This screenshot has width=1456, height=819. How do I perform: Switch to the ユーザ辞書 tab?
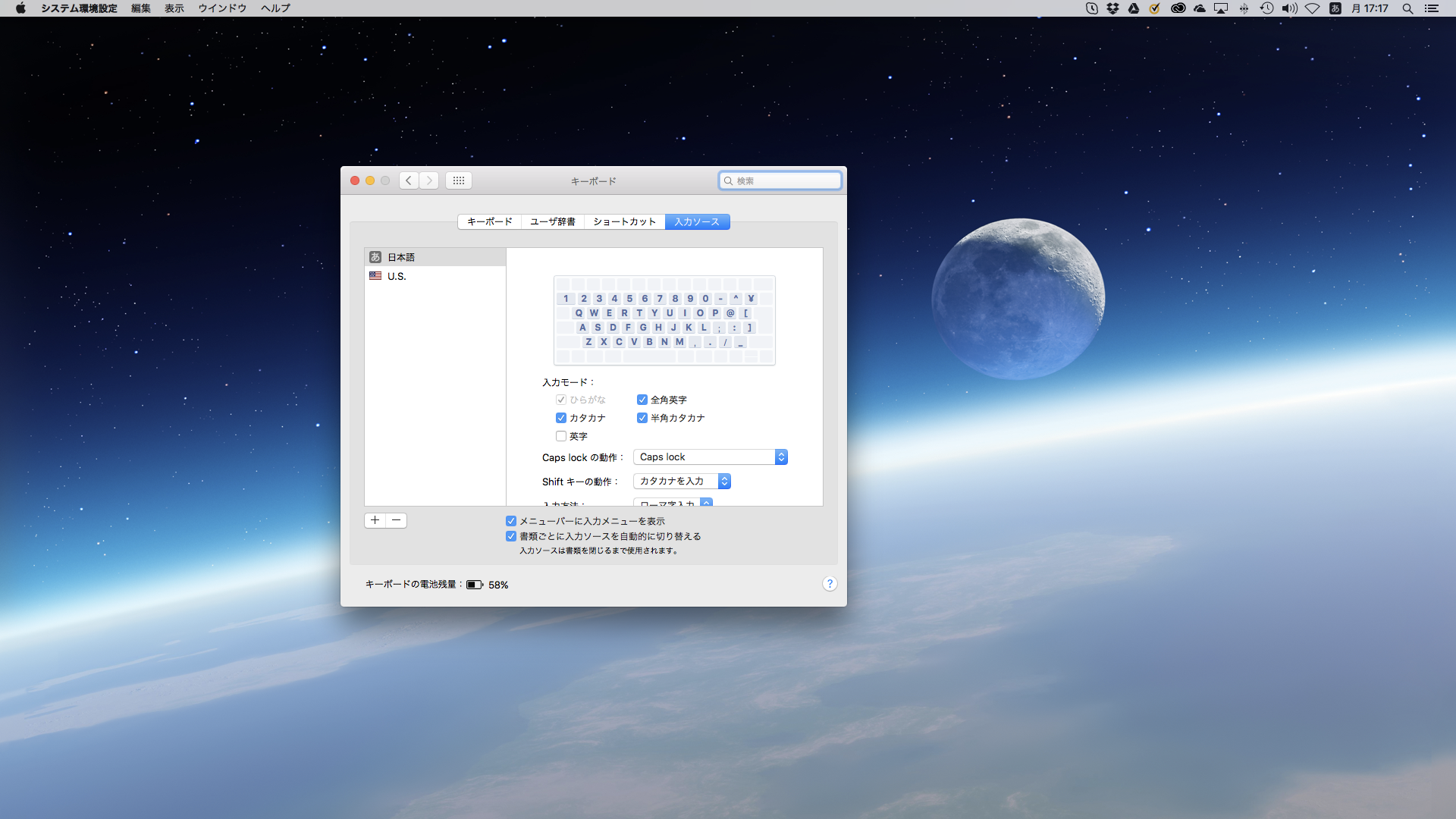(x=552, y=221)
